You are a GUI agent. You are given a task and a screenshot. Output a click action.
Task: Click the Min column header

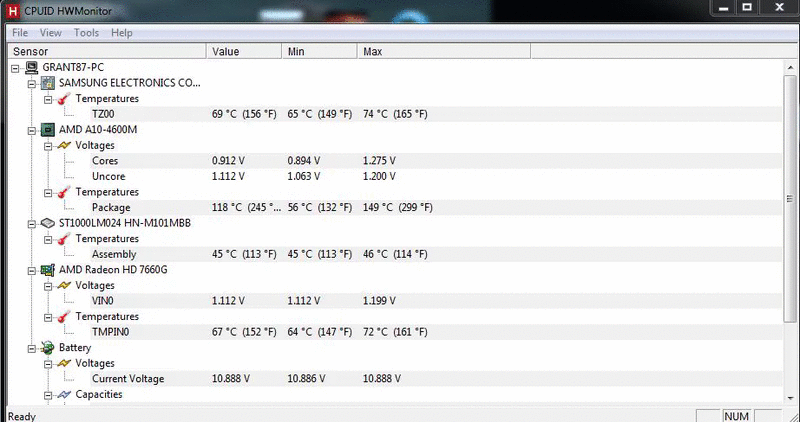tap(319, 51)
